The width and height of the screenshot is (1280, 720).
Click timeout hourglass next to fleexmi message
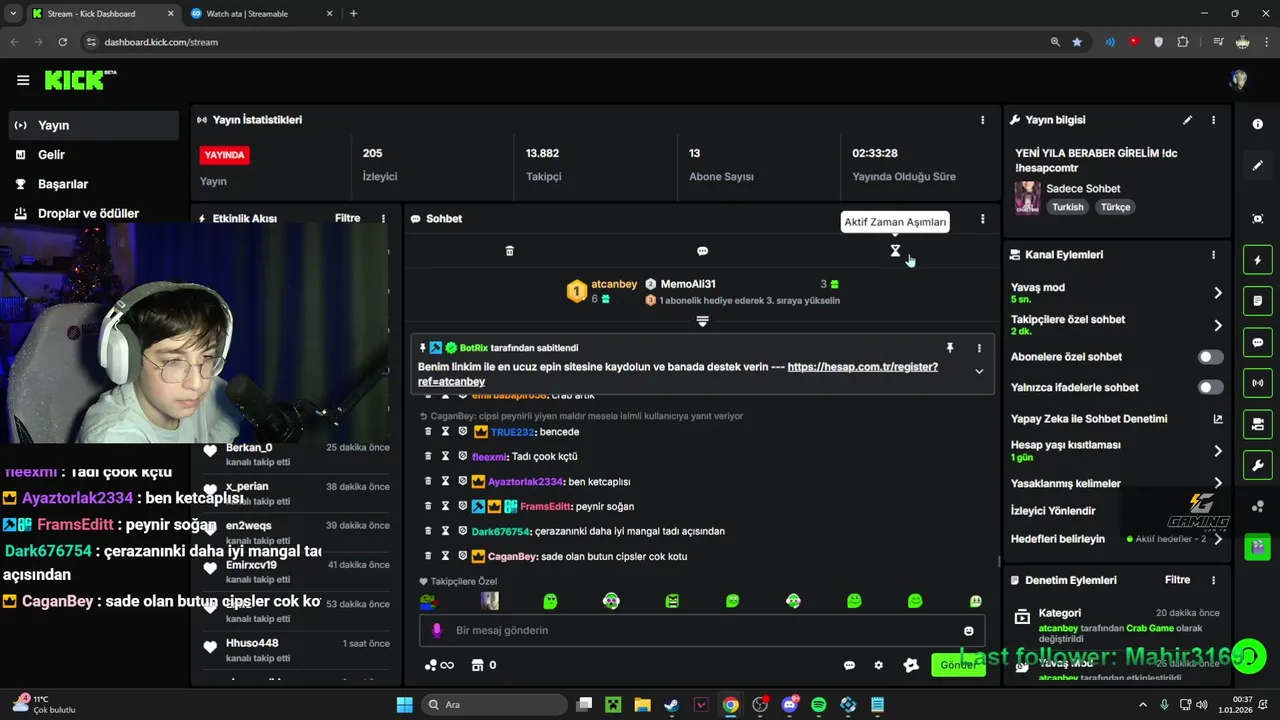click(x=445, y=456)
